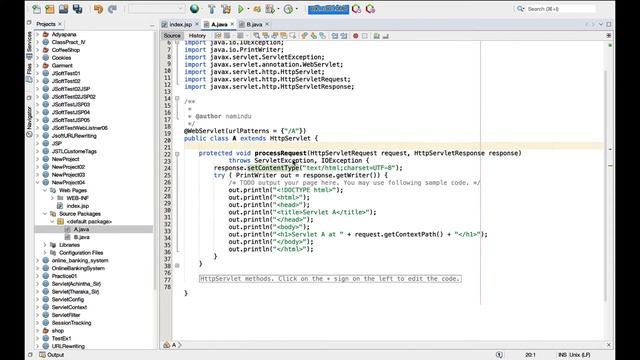Expand the Libraries node
This screenshot has height=360, width=640.
pos(45,245)
